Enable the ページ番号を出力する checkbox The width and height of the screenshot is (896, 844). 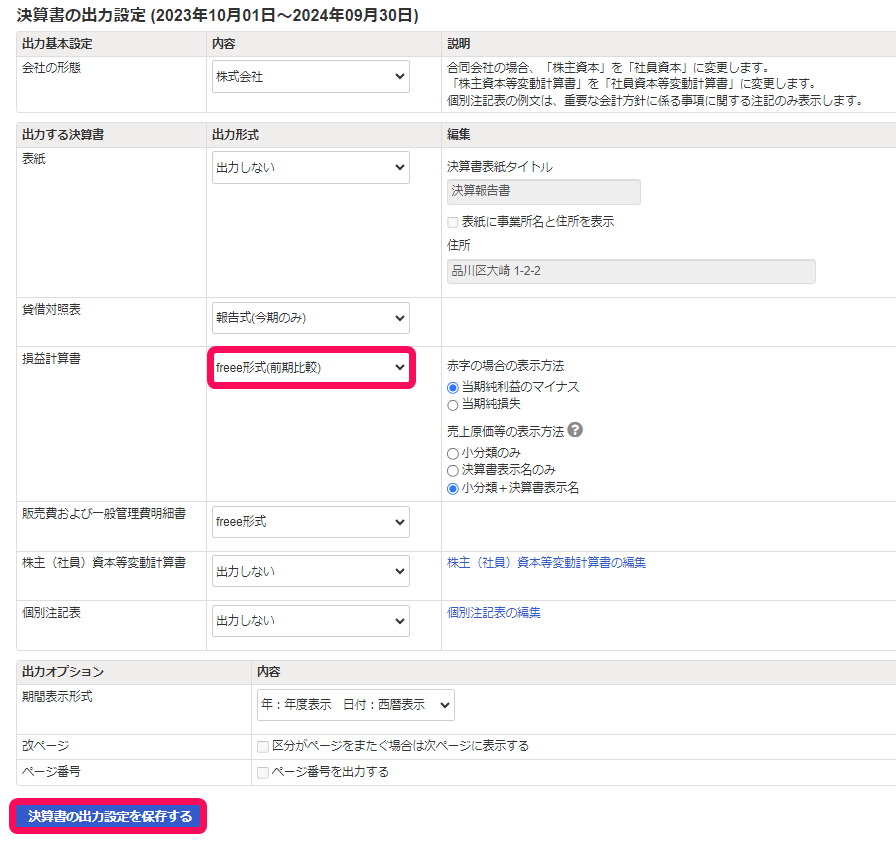click(x=263, y=773)
